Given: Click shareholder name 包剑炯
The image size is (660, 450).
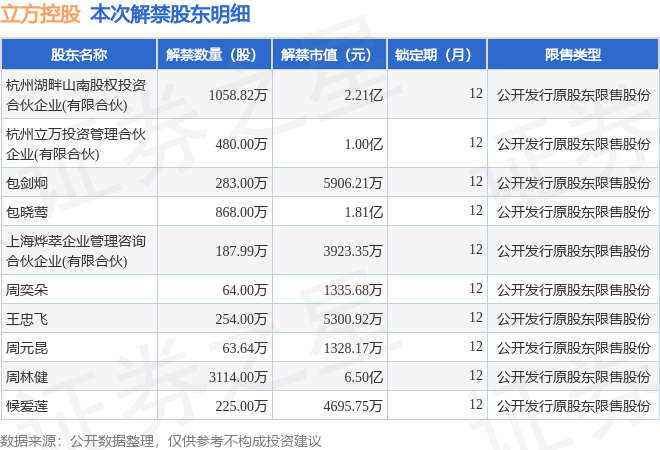Looking at the screenshot, I should pos(27,183).
